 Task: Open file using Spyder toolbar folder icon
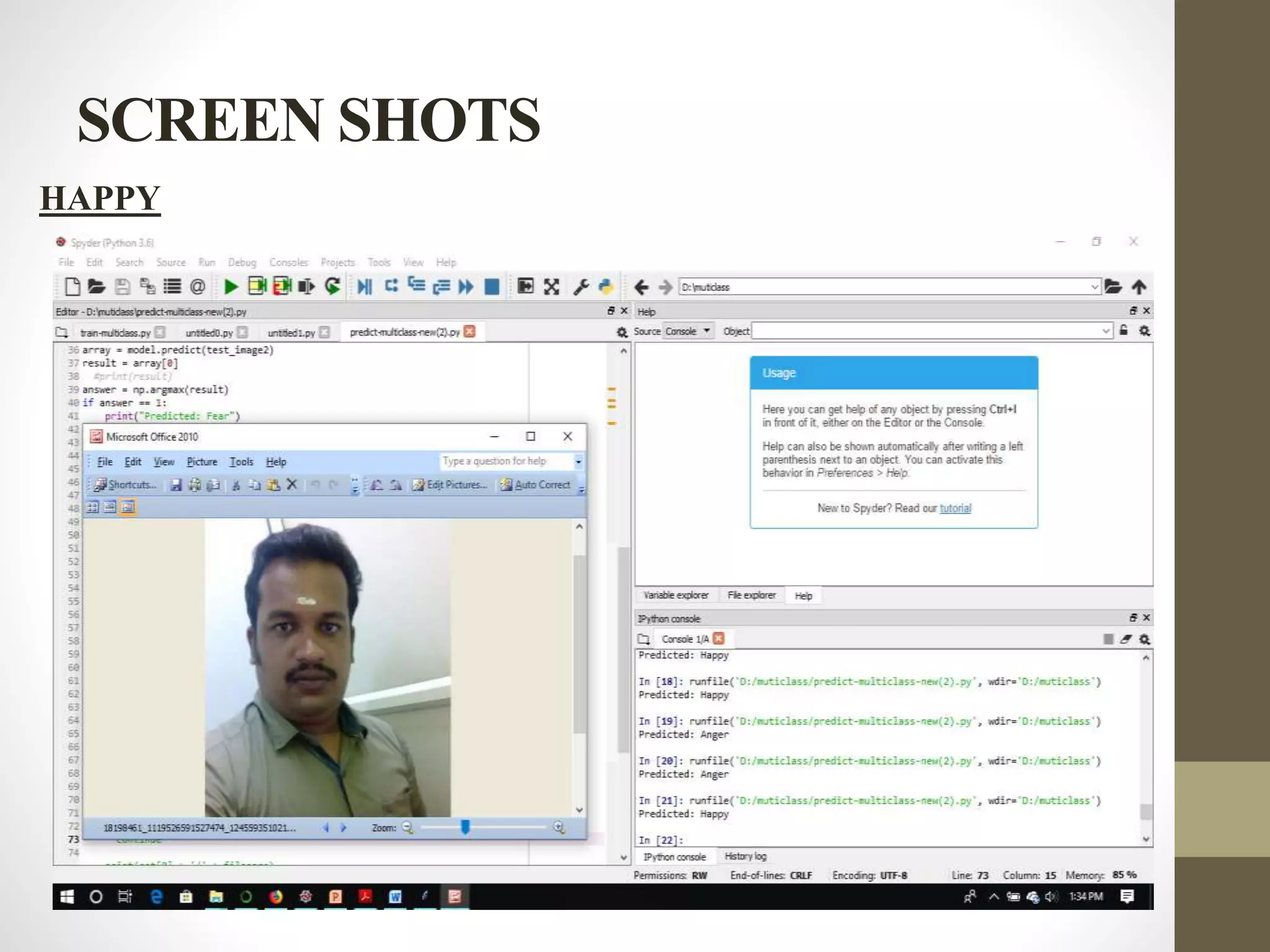[x=96, y=286]
